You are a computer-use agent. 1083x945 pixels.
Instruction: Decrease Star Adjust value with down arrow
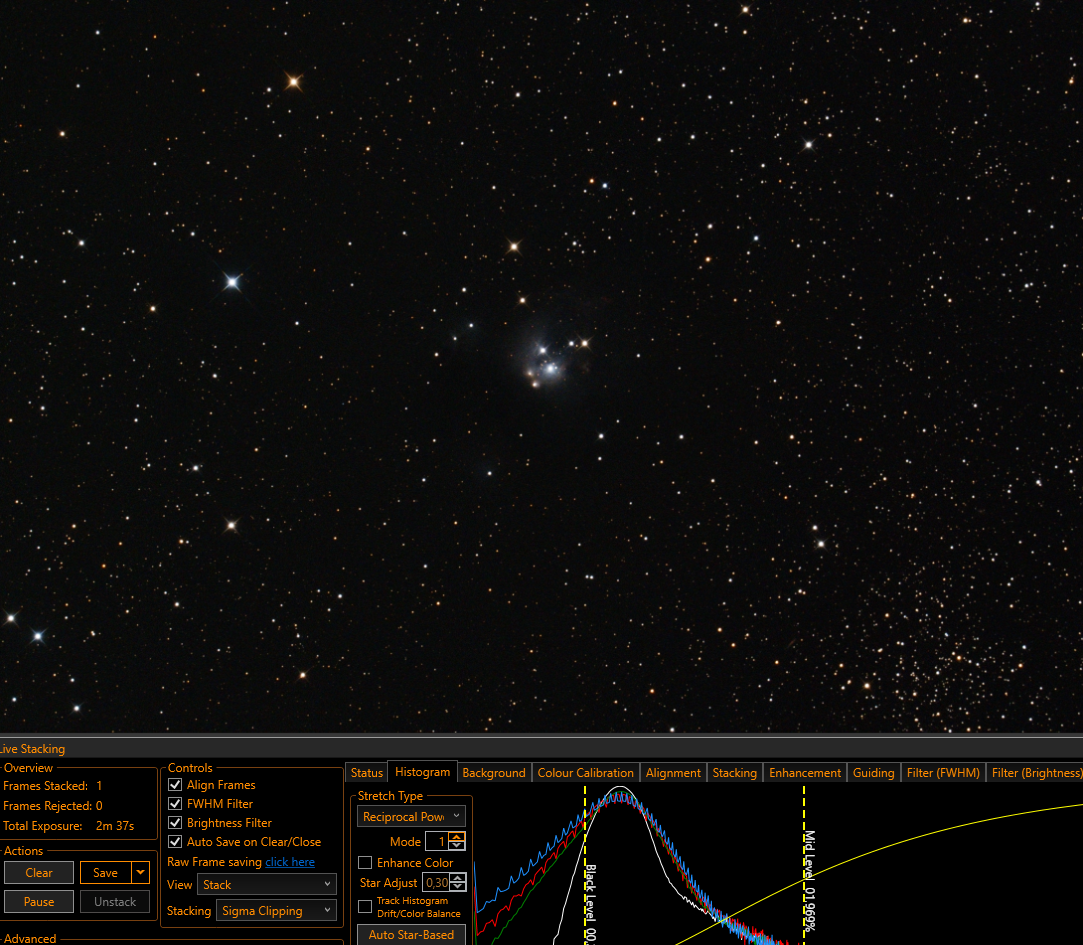coord(459,886)
